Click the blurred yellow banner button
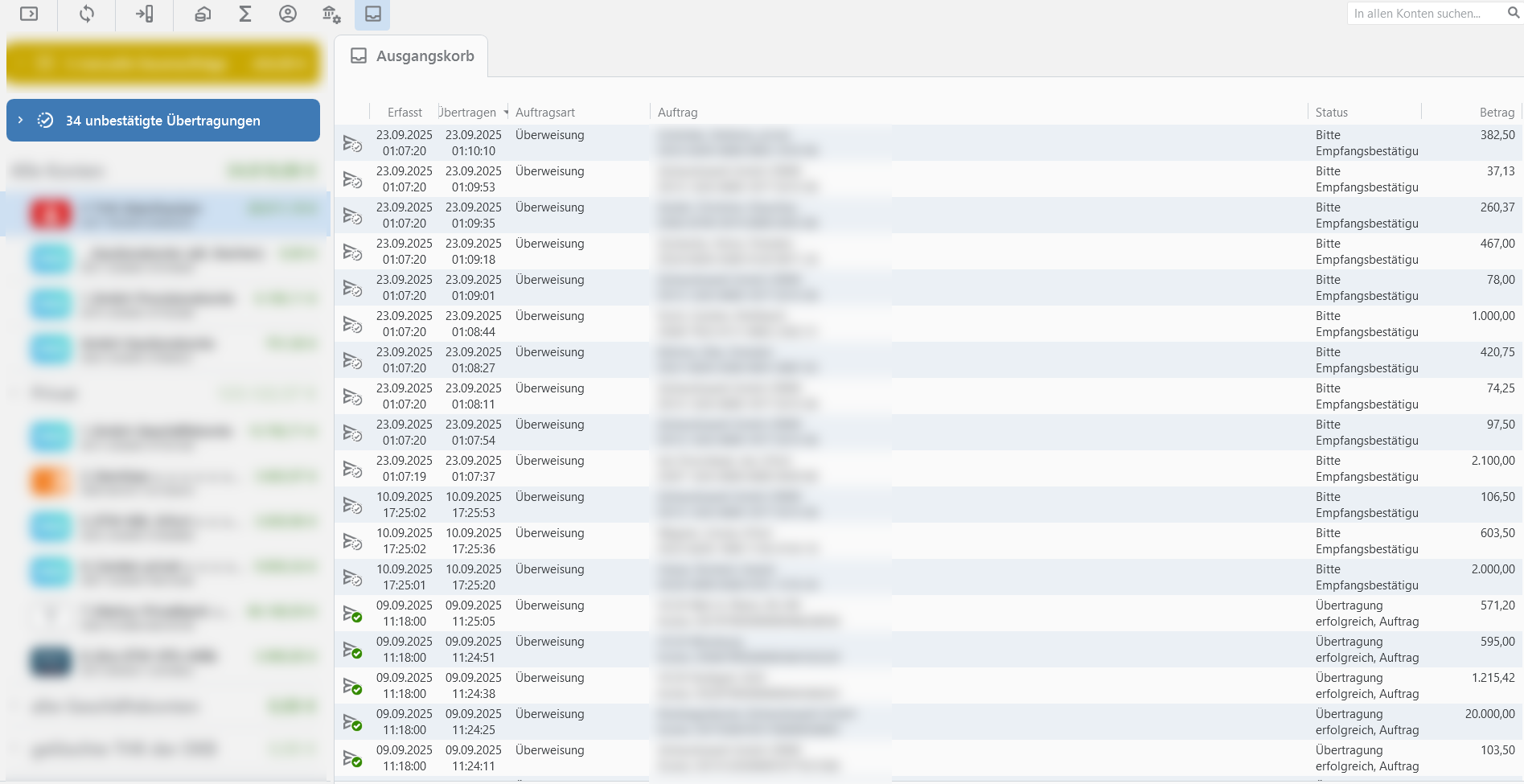1524x784 pixels. [163, 64]
